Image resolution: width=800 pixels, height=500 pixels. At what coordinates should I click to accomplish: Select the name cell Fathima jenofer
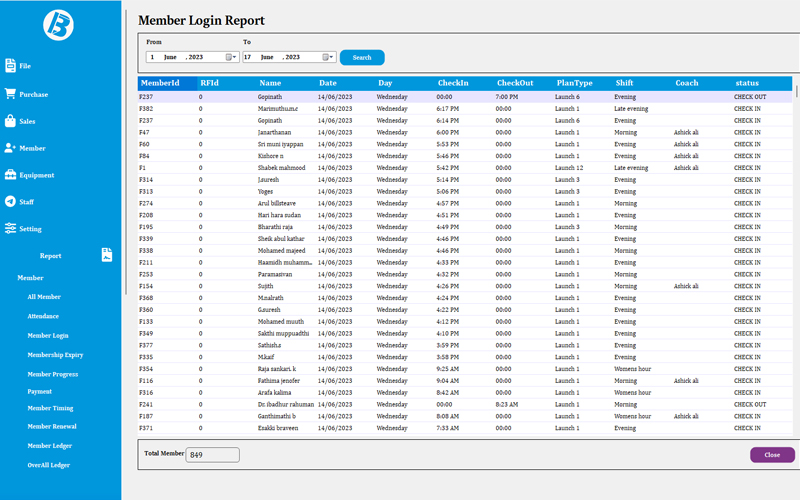pyautogui.click(x=279, y=381)
